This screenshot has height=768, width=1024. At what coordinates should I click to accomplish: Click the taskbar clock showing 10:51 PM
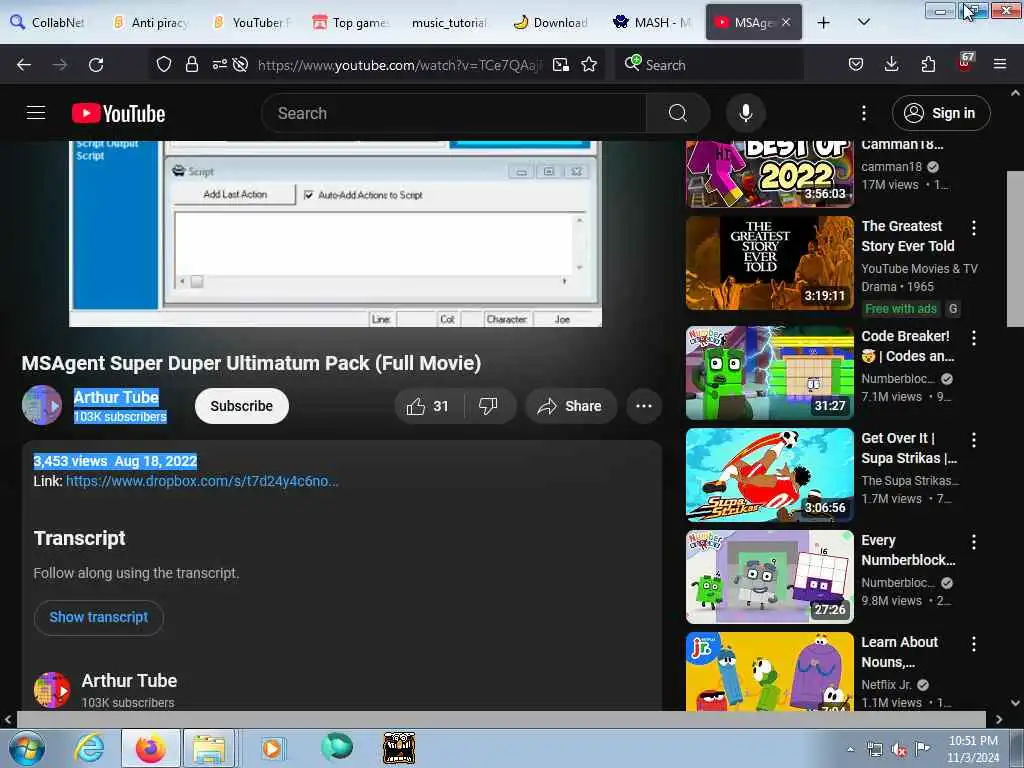972,749
